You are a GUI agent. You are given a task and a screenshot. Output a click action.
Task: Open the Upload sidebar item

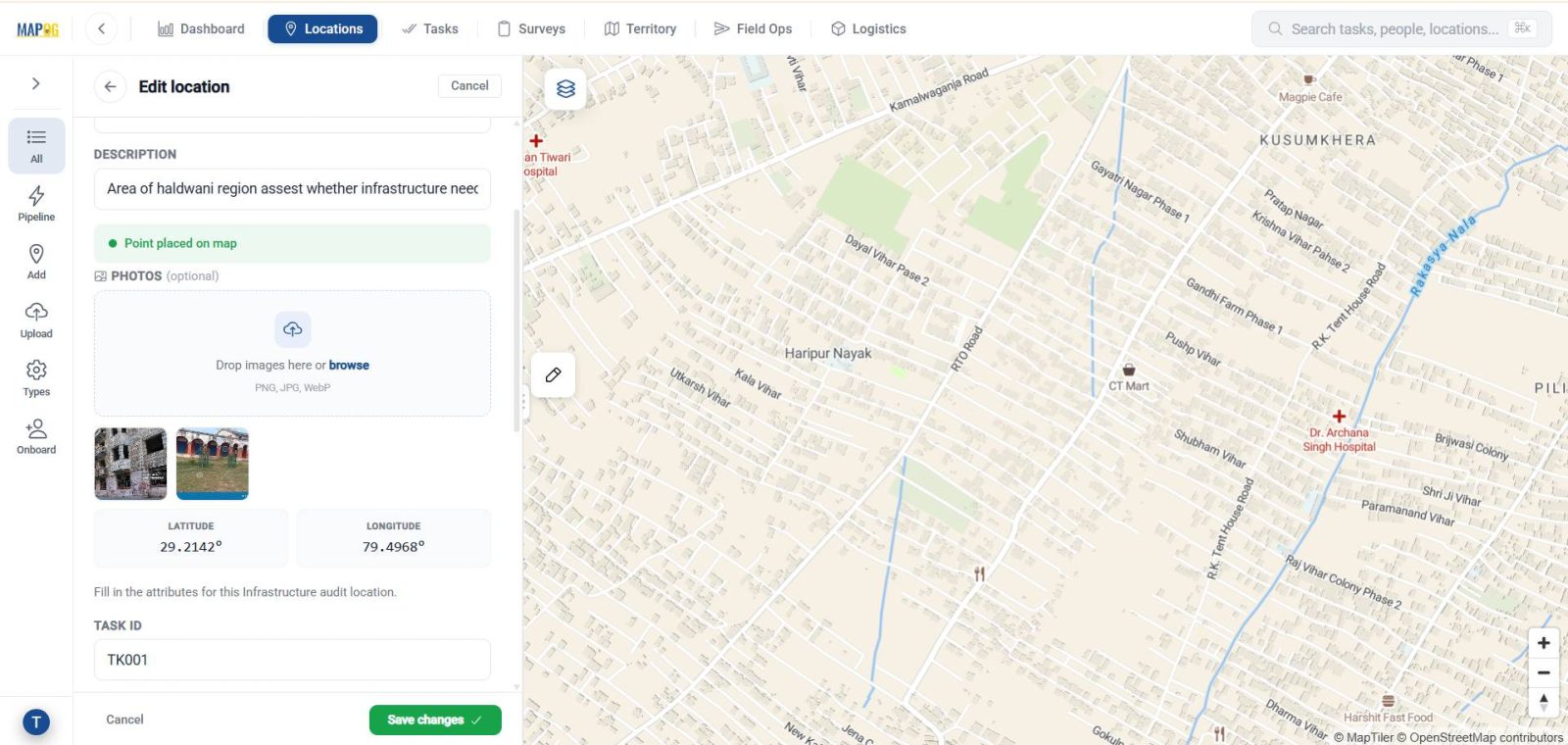coord(36,321)
